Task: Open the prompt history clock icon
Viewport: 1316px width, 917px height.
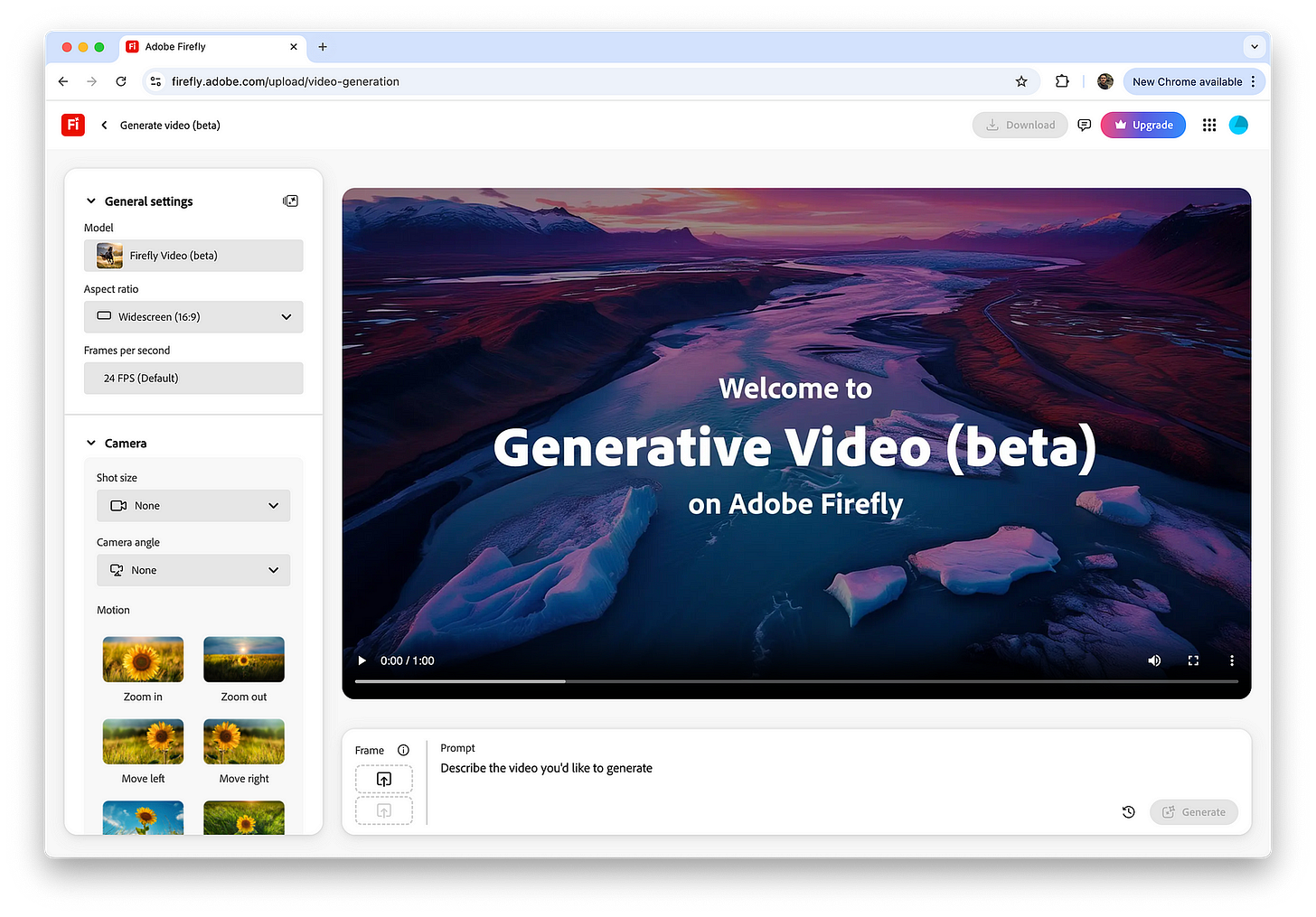Action: [1129, 812]
